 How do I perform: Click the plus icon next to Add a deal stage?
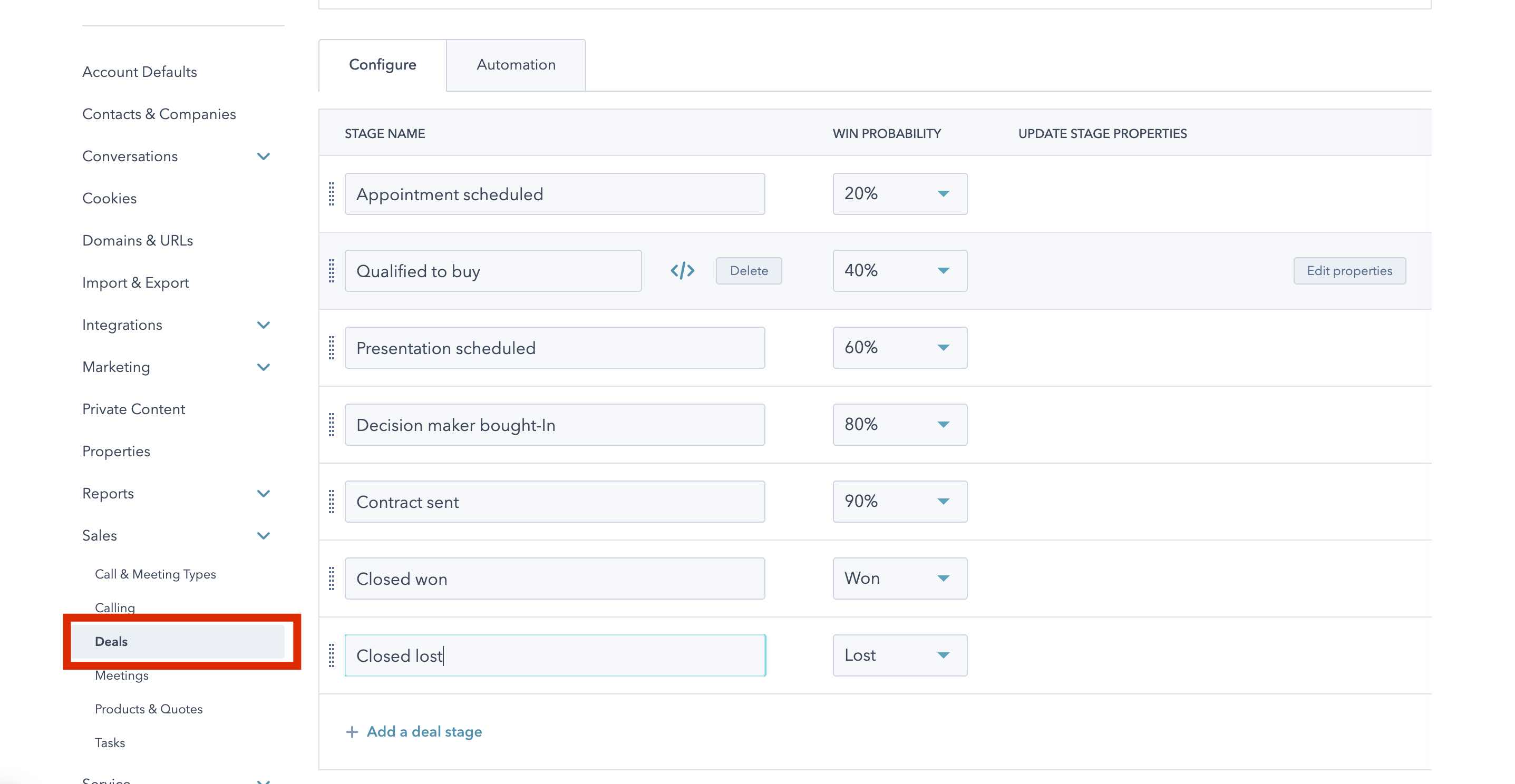[353, 731]
